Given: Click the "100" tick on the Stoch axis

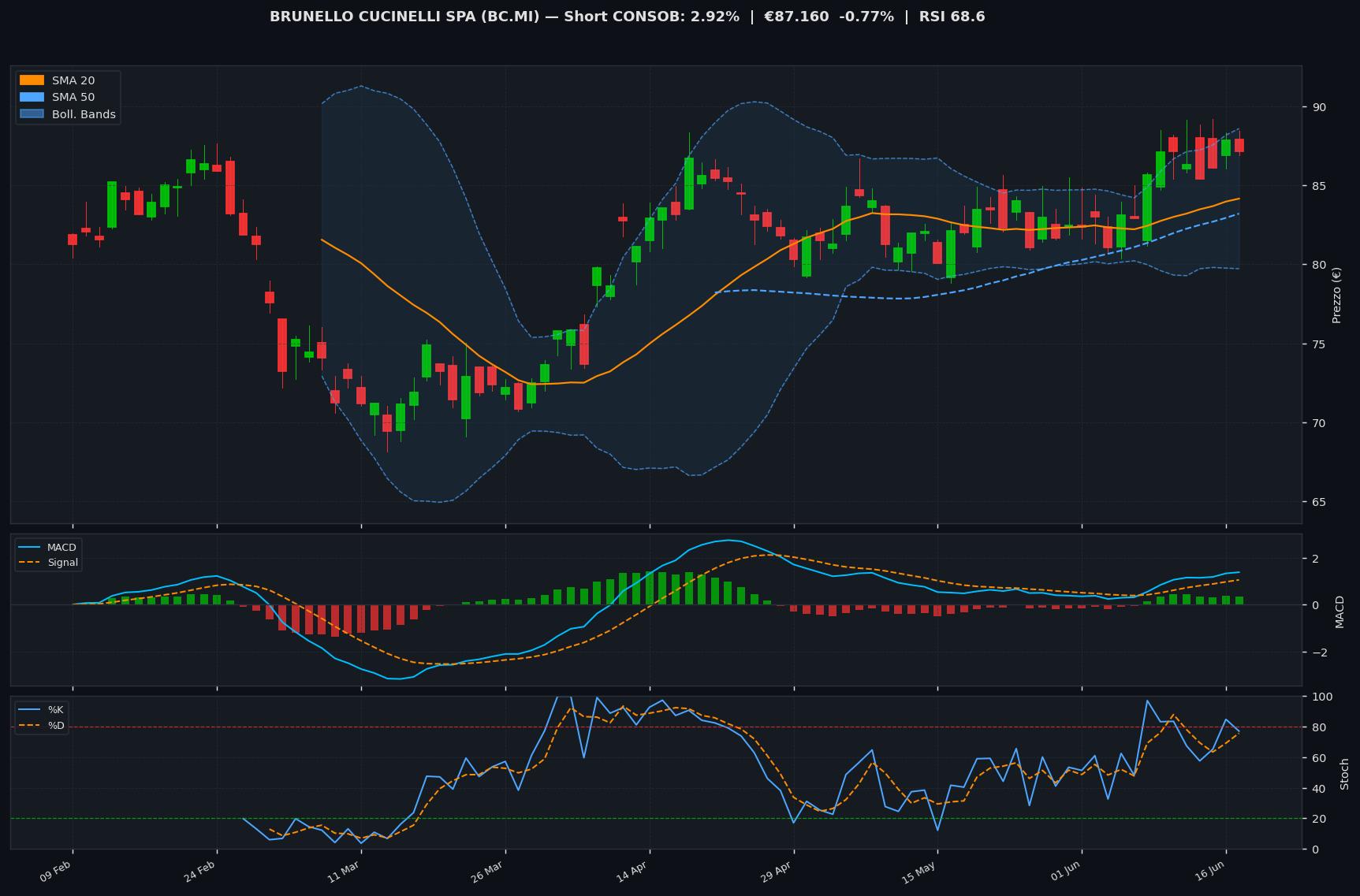Looking at the screenshot, I should pyautogui.click(x=1321, y=697).
